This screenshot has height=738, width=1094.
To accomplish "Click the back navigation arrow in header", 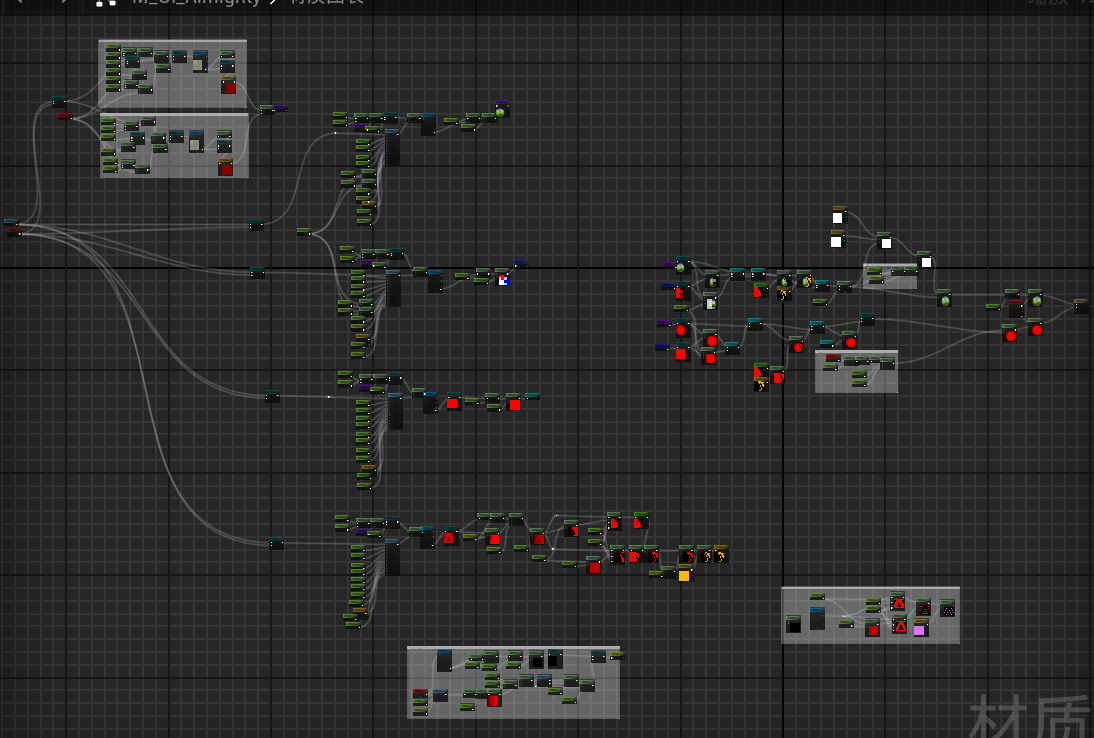I will point(18,3).
